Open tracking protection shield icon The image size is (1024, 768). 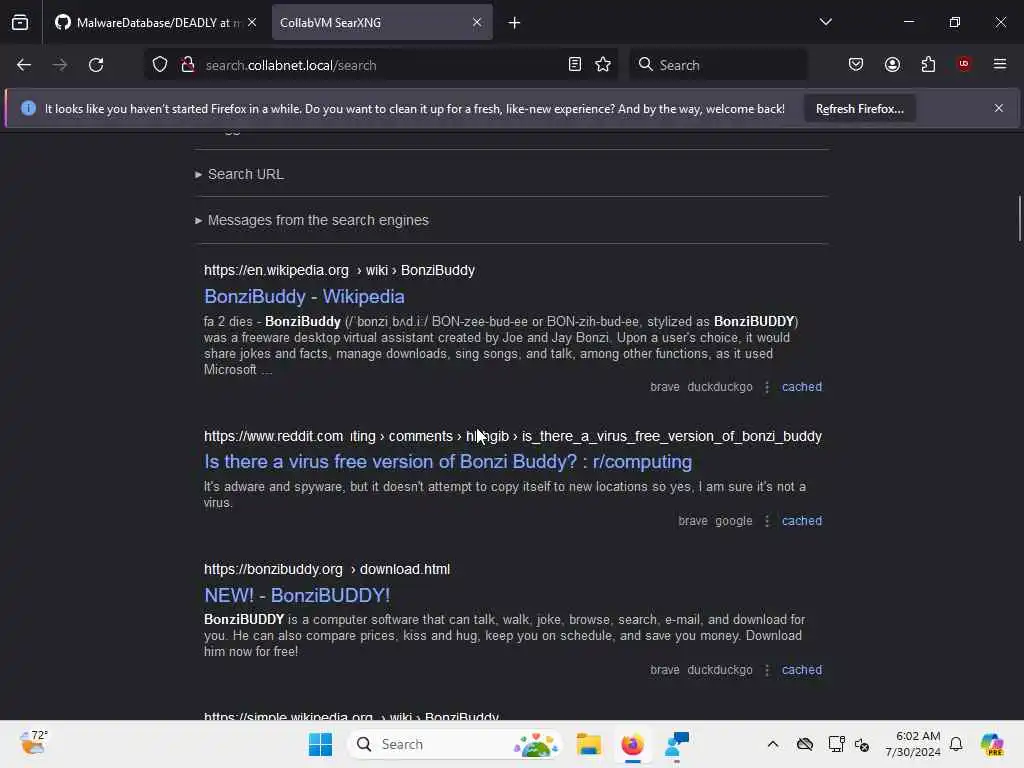click(160, 65)
